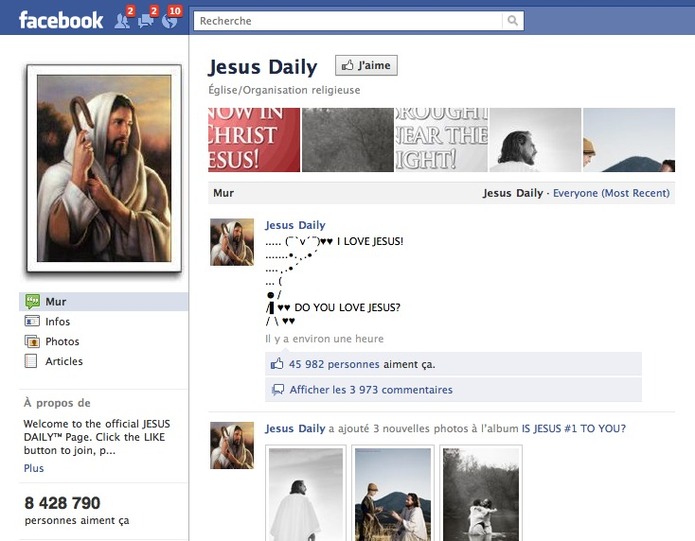The image size is (695, 541).
Task: Click the Photos sidebar icon
Action: (32, 341)
